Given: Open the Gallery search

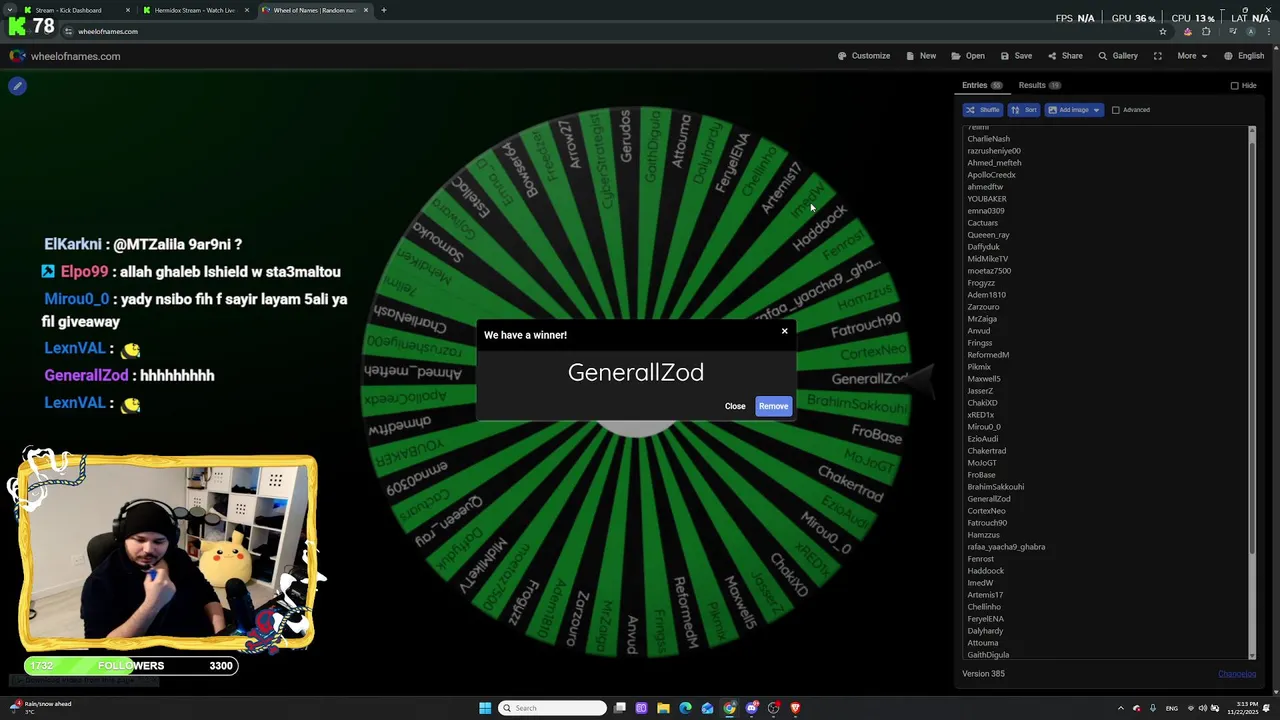Looking at the screenshot, I should click(1118, 56).
